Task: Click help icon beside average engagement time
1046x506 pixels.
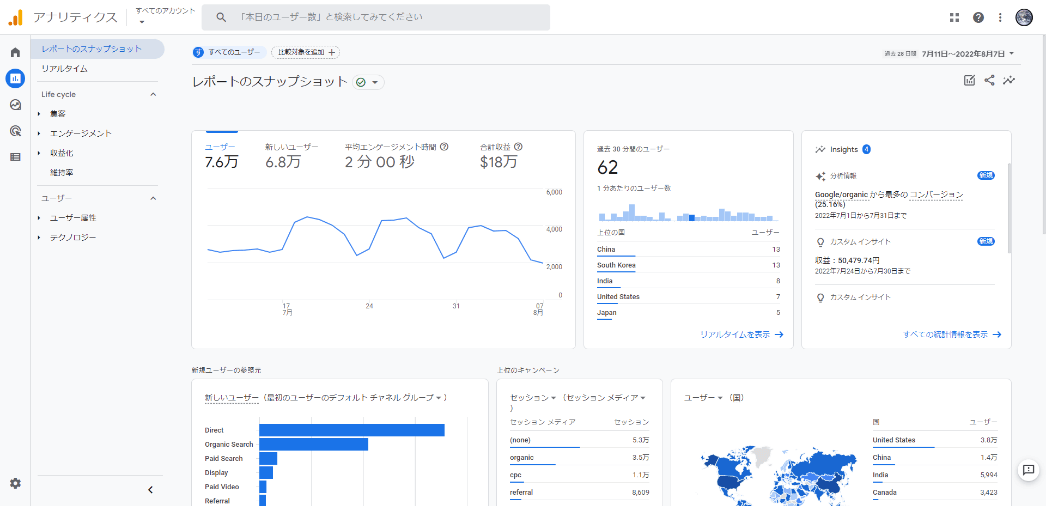Action: coord(444,147)
